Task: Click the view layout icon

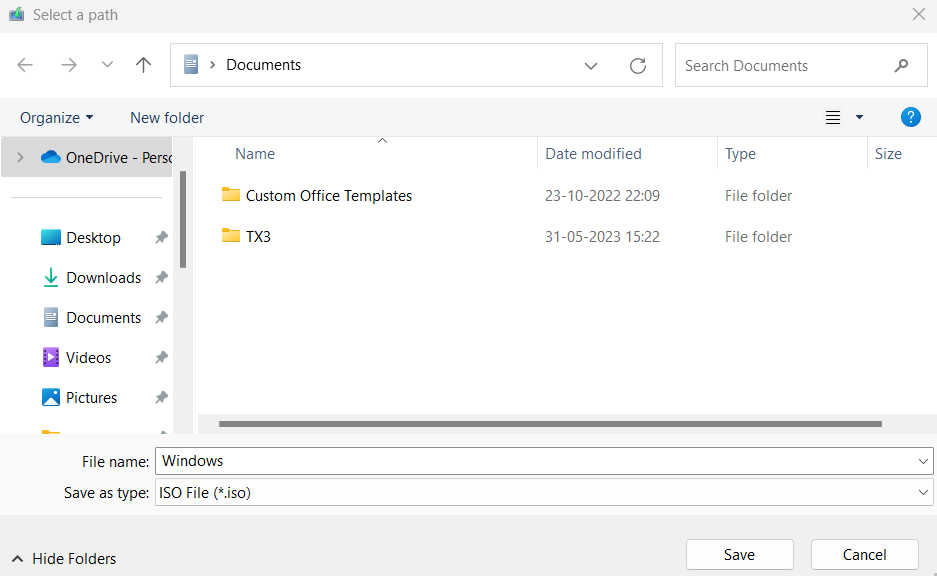Action: [x=832, y=118]
